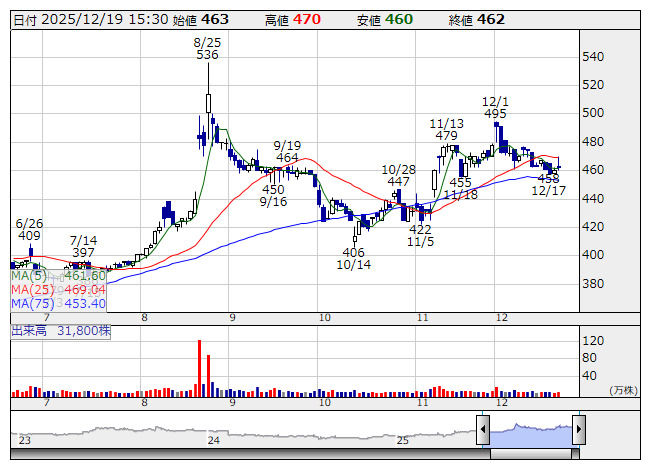Click the date 2025/12/19 15:30 header
Viewport: 653px width, 470px height.
(x=91, y=20)
